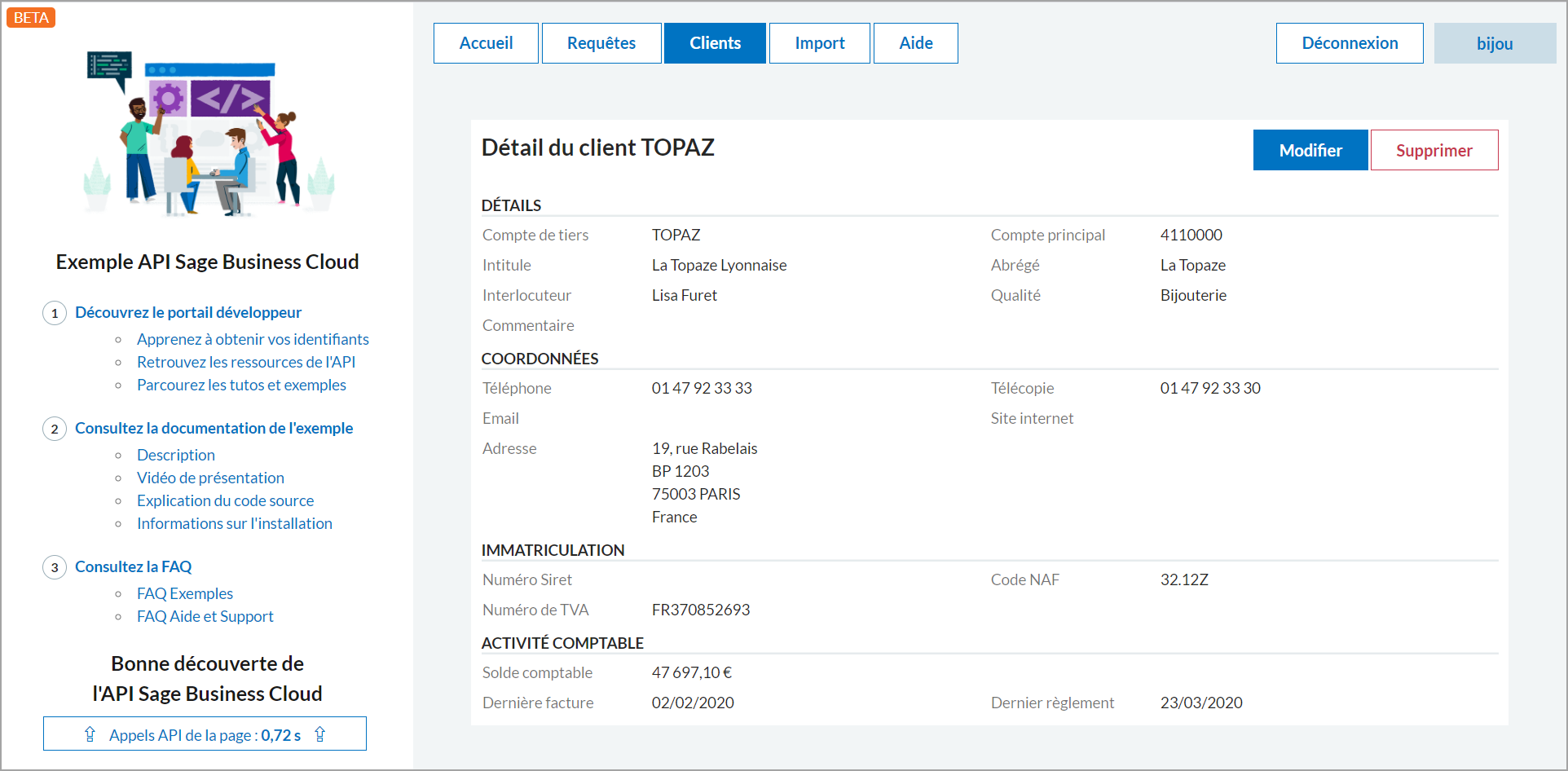Open Vidéo de présentation link
This screenshot has height=771, width=1568.
(x=210, y=478)
